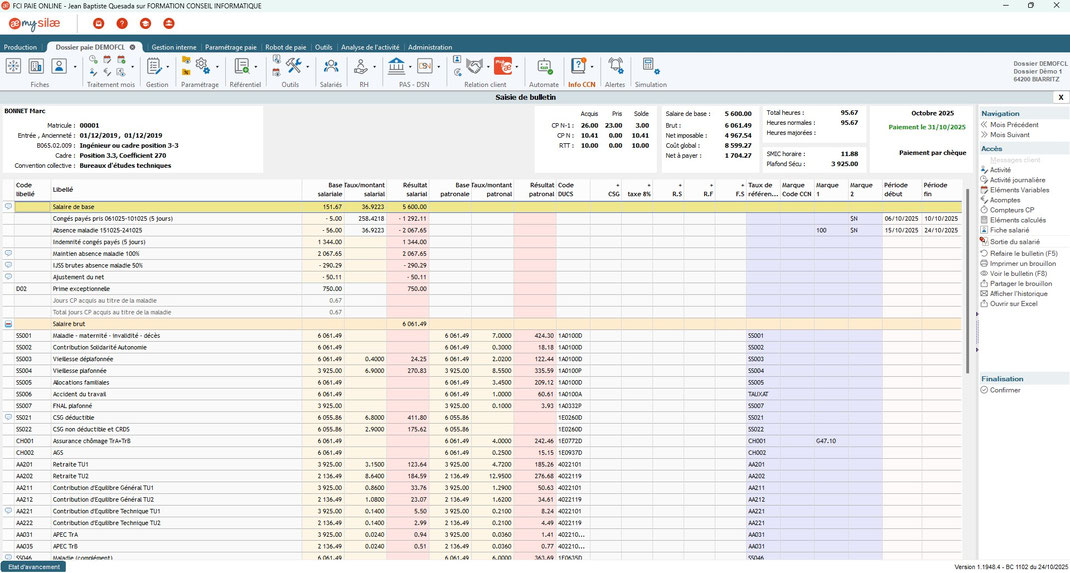
Task: Click the red help question mark icon
Action: (122, 22)
